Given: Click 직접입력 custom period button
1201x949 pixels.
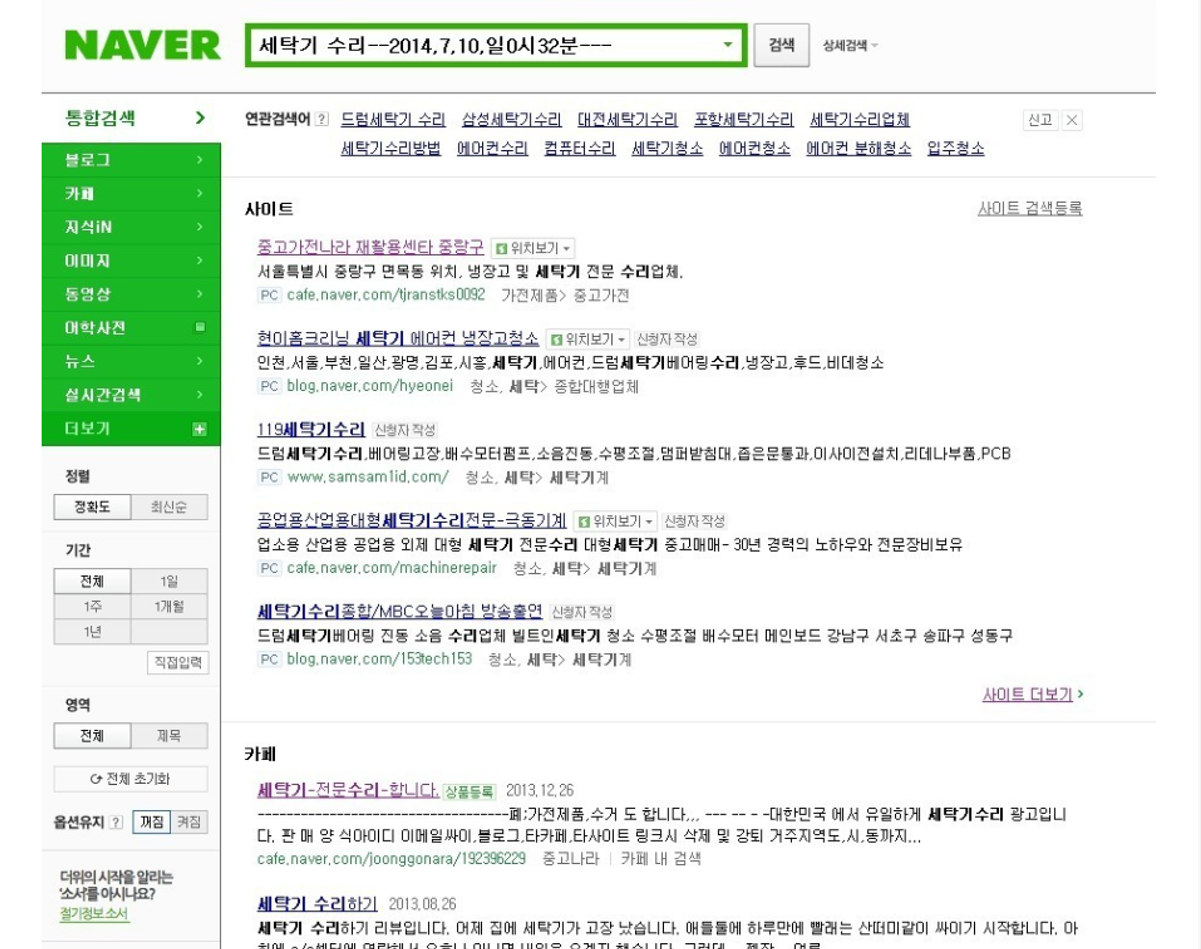Looking at the screenshot, I should pyautogui.click(x=178, y=662).
